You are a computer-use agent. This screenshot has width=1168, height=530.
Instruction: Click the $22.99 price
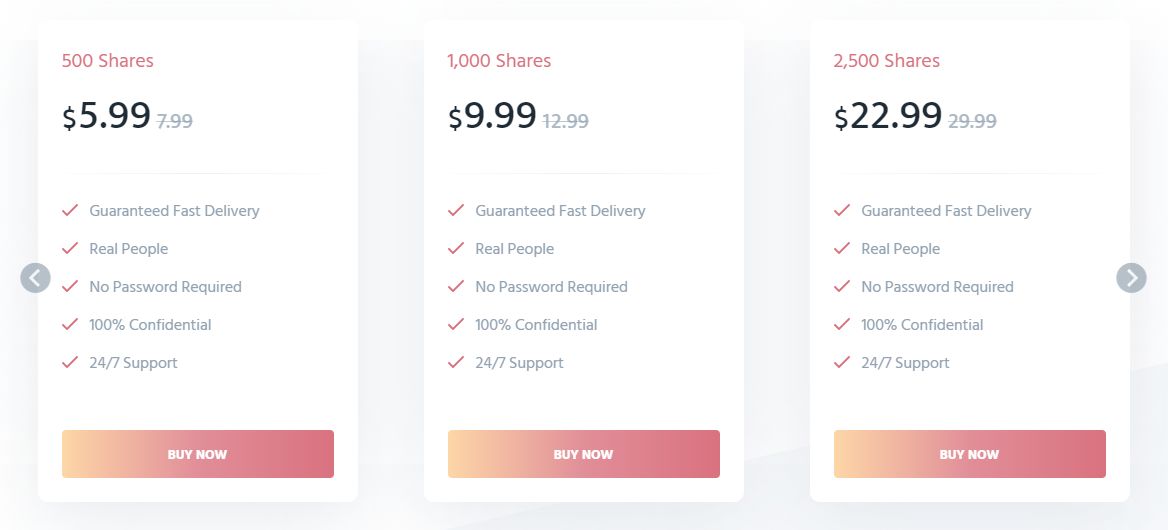[x=888, y=116]
